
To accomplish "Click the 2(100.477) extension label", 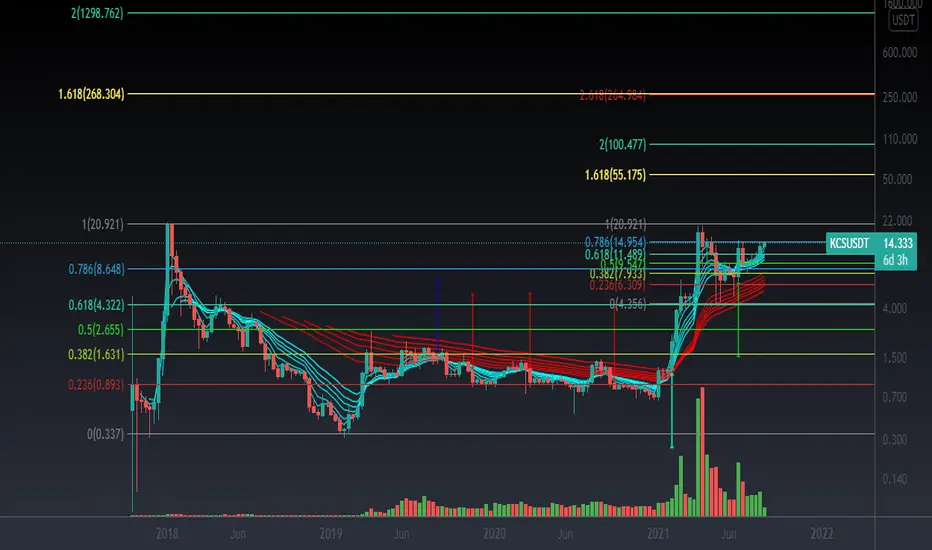I will tap(622, 144).
